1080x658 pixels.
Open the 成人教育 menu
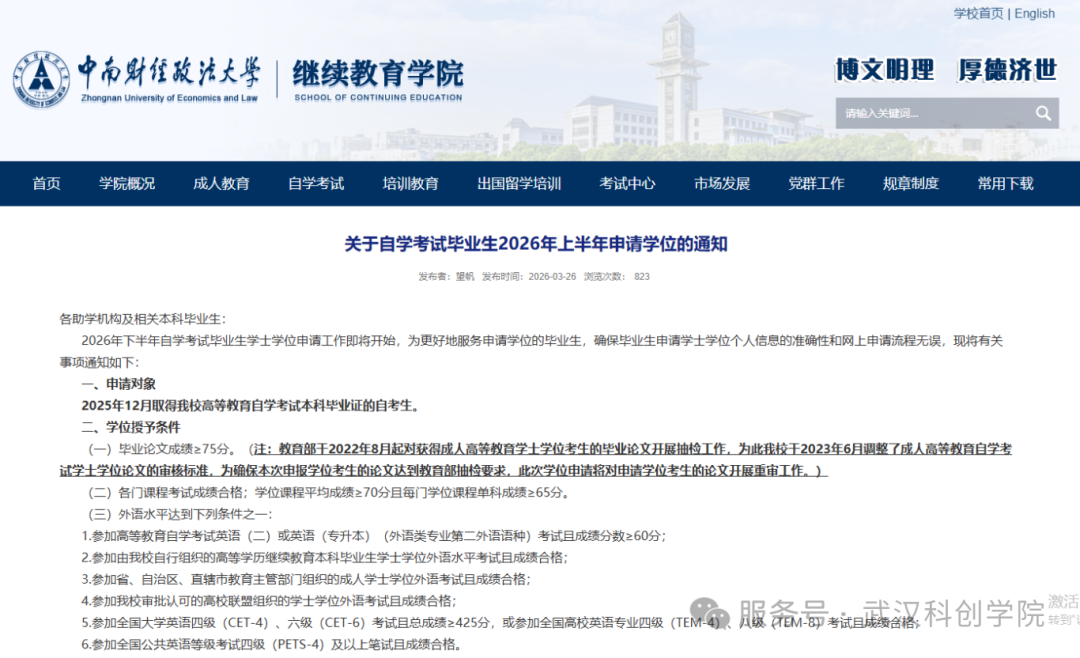click(221, 184)
